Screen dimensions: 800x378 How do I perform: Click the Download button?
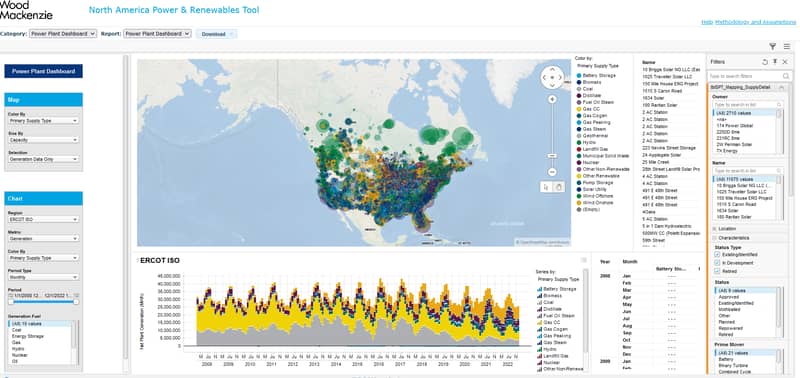coord(216,34)
